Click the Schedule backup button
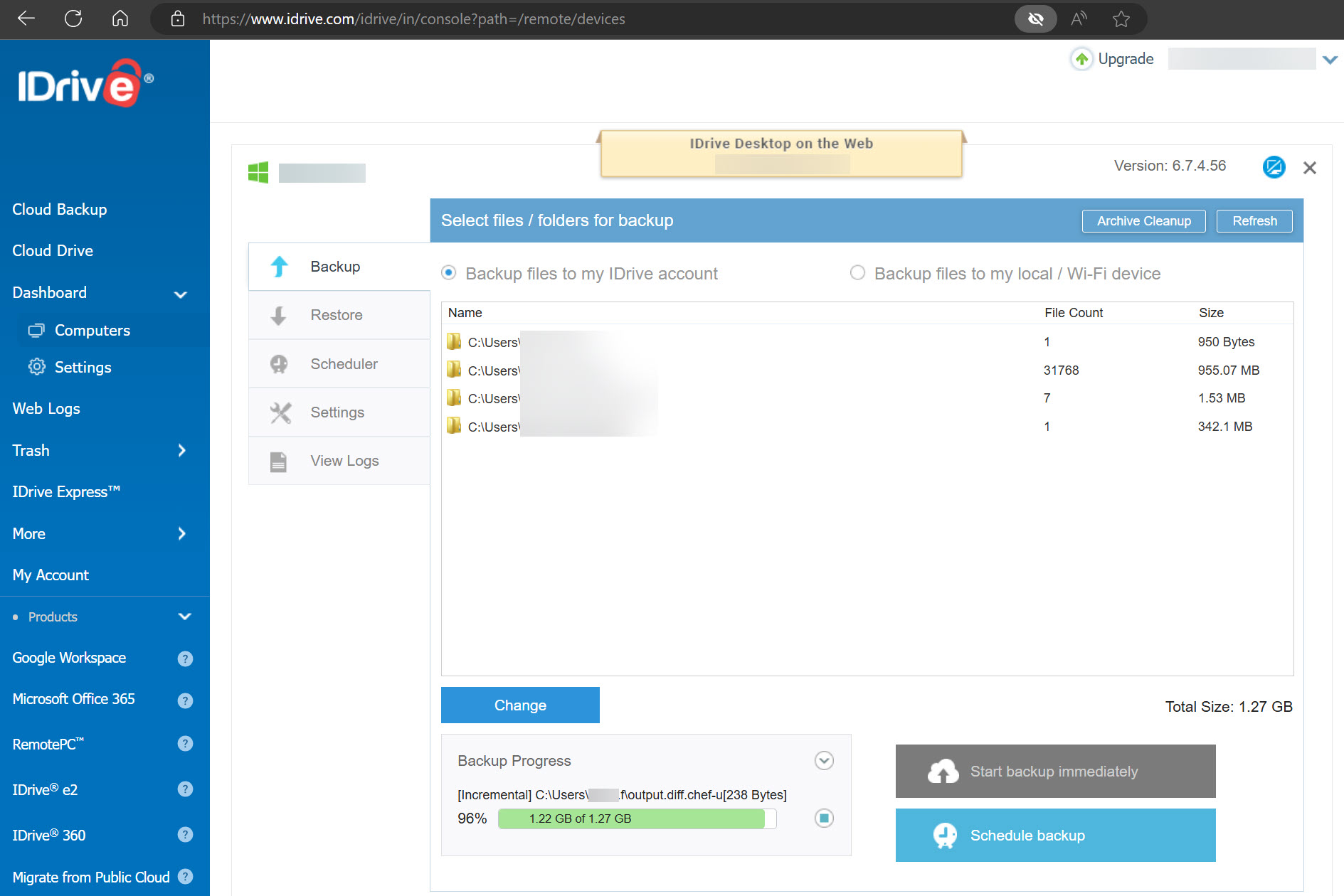Screen dimensions: 1344x896 click(x=1055, y=836)
